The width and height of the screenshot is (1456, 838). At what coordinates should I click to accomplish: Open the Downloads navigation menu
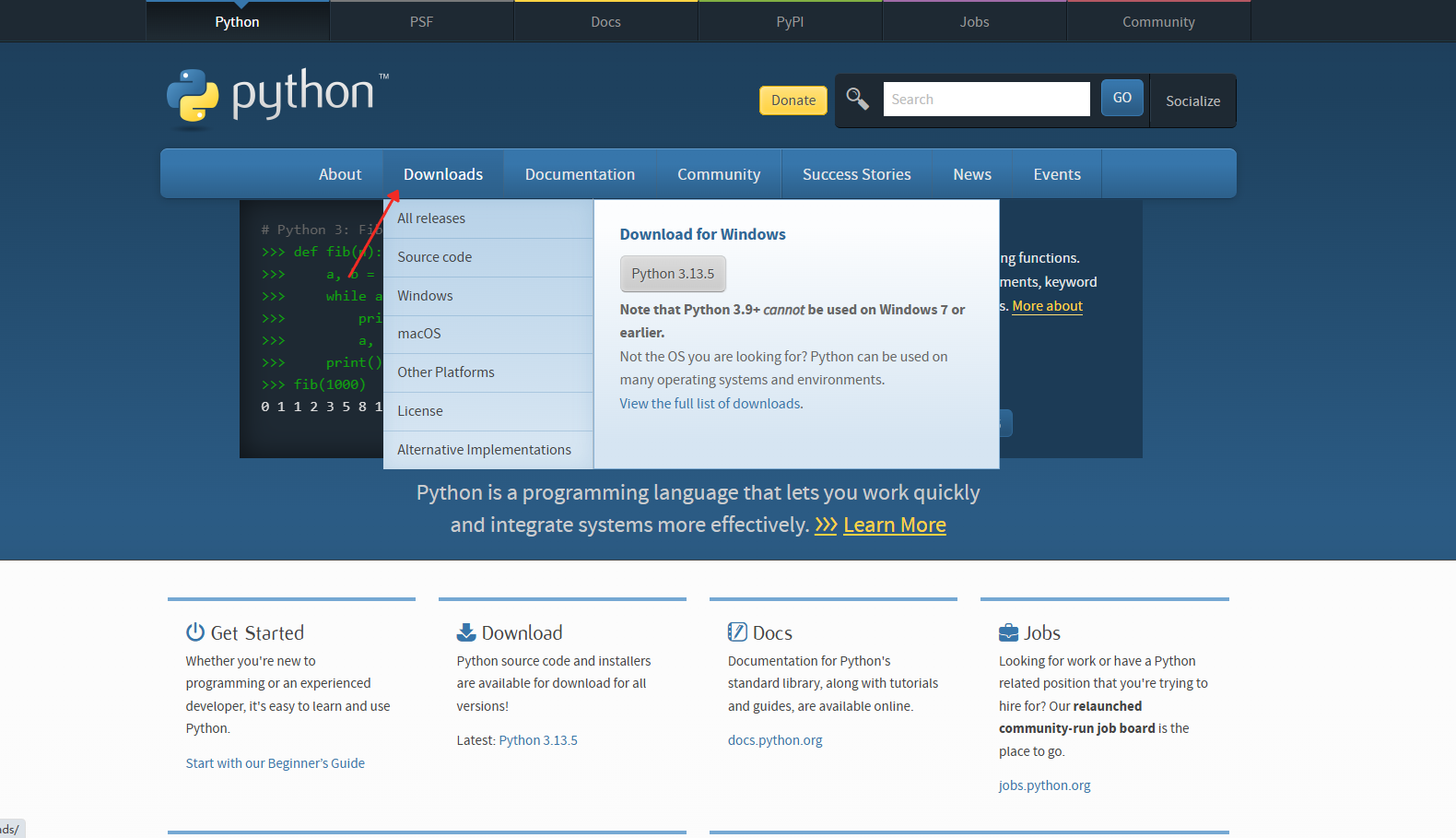(442, 174)
